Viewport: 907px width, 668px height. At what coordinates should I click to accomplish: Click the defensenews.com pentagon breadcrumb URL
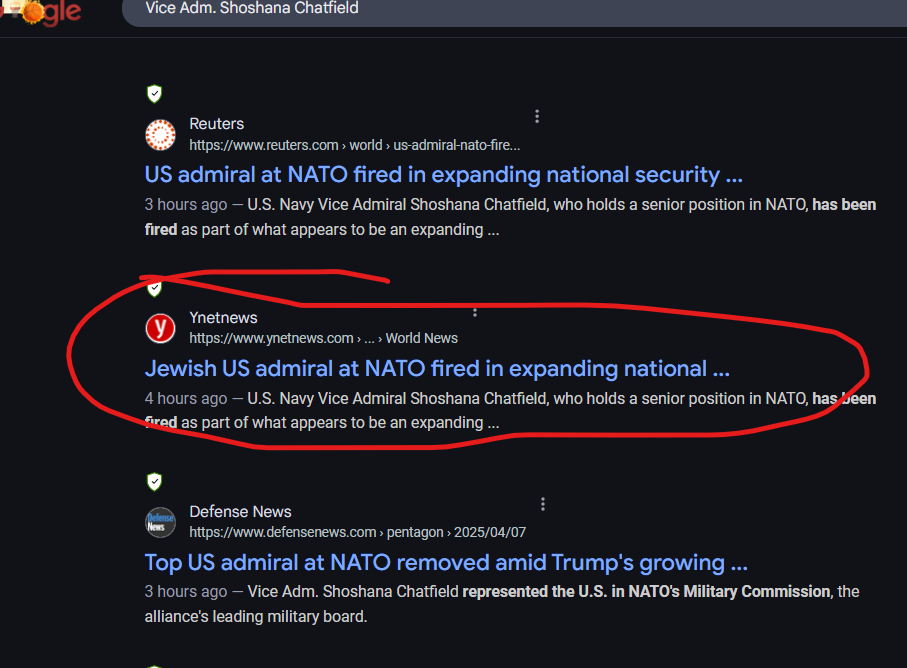click(357, 532)
